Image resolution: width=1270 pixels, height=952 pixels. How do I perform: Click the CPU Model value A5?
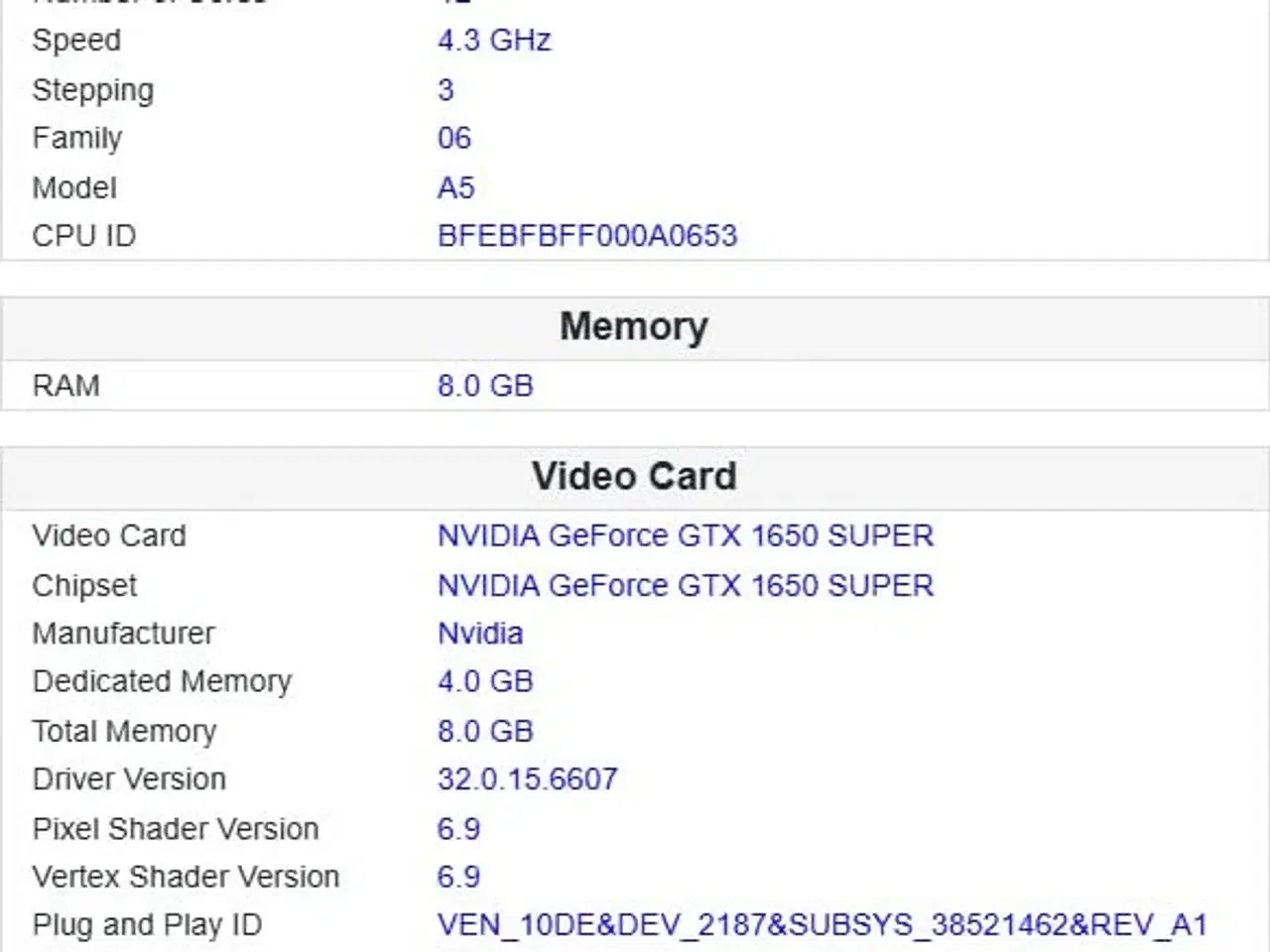455,187
